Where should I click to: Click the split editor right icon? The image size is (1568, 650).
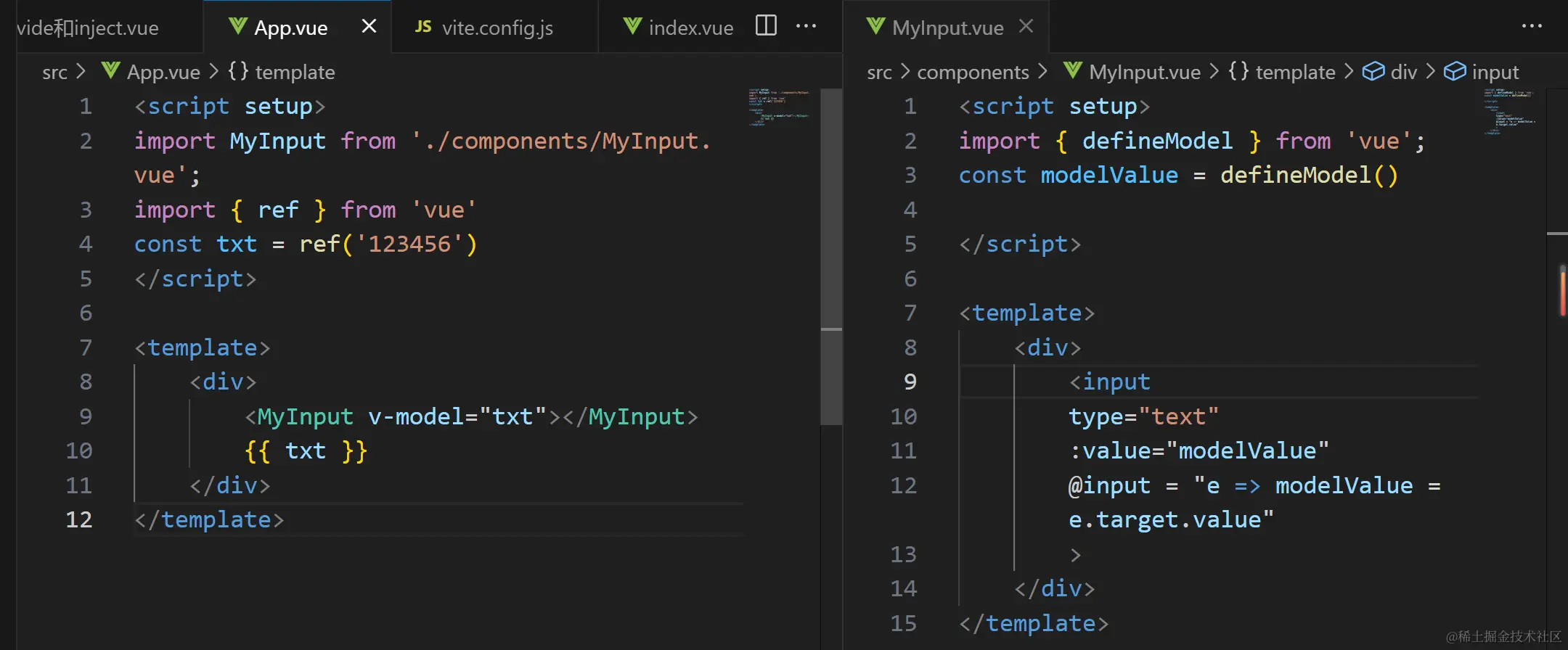766,25
